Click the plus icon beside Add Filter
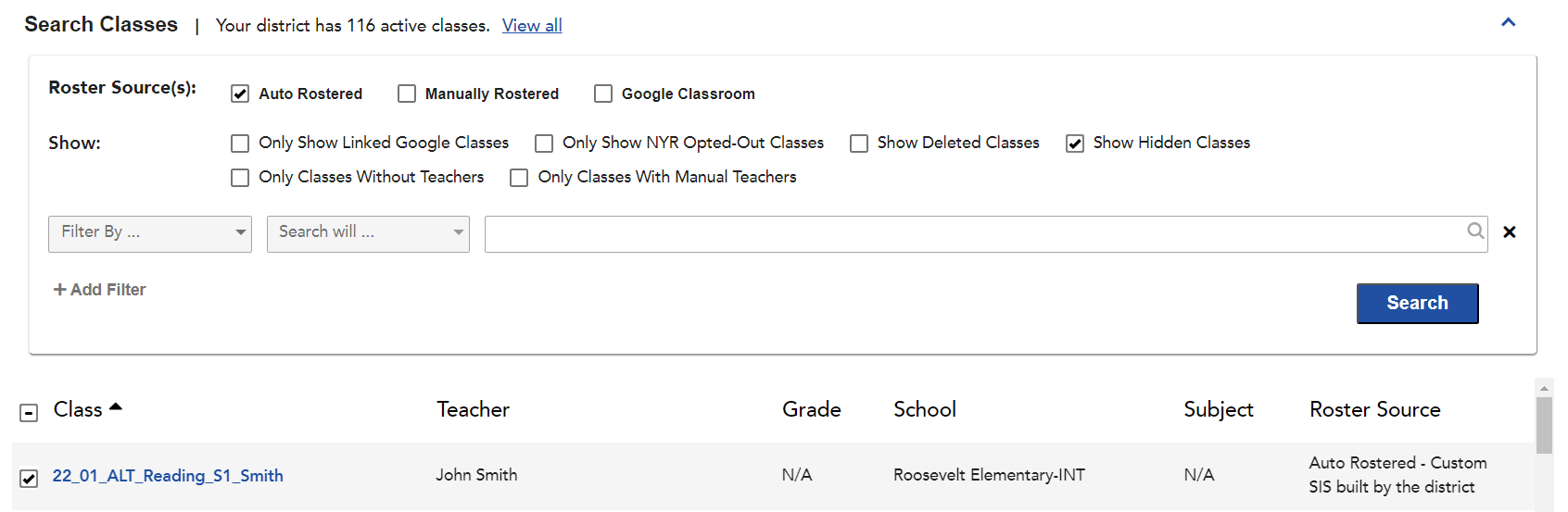1568x512 pixels. pos(60,290)
